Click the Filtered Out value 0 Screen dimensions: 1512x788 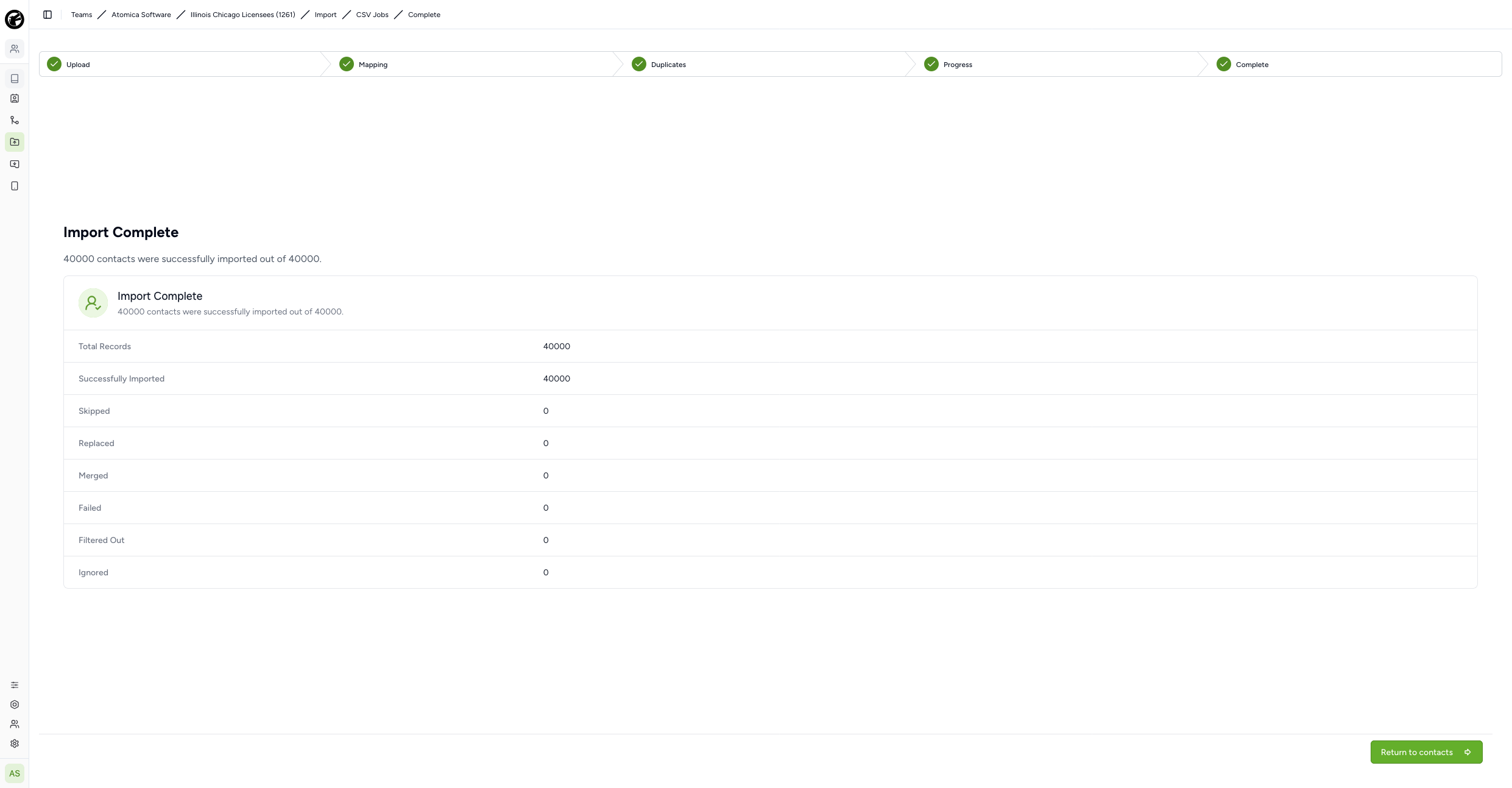pos(546,540)
